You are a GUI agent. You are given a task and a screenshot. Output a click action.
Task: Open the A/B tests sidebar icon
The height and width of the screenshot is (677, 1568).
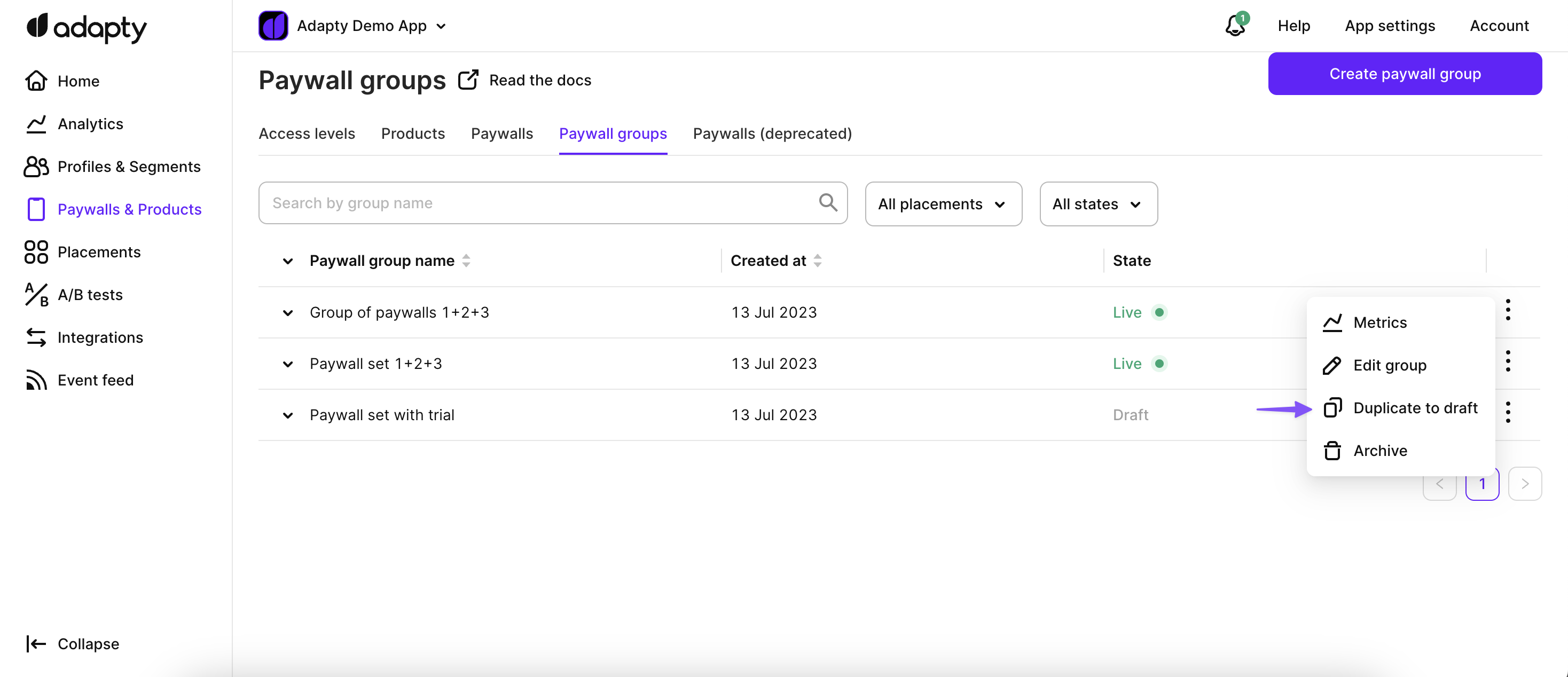pyautogui.click(x=36, y=295)
